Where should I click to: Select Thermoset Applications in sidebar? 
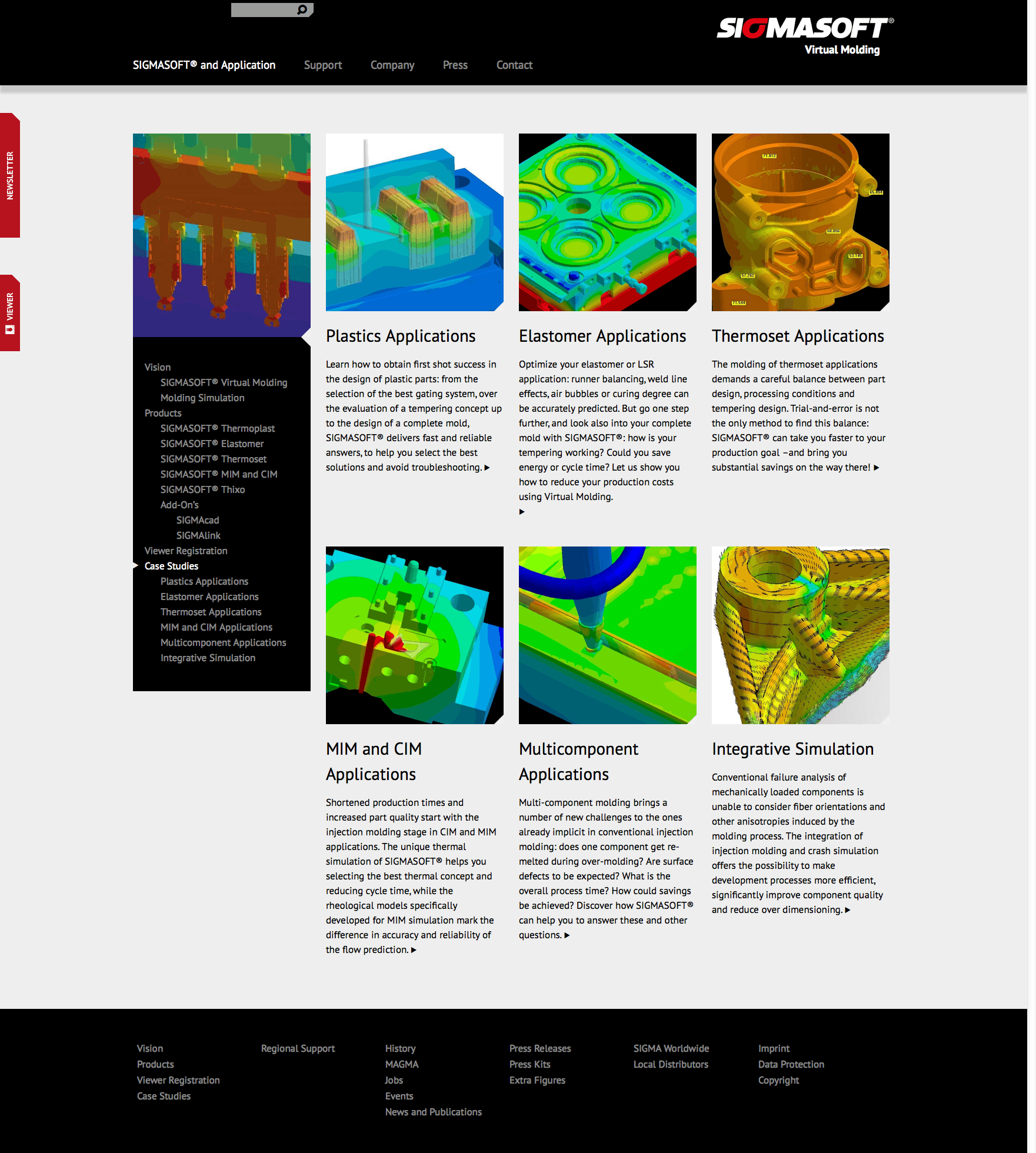211,612
